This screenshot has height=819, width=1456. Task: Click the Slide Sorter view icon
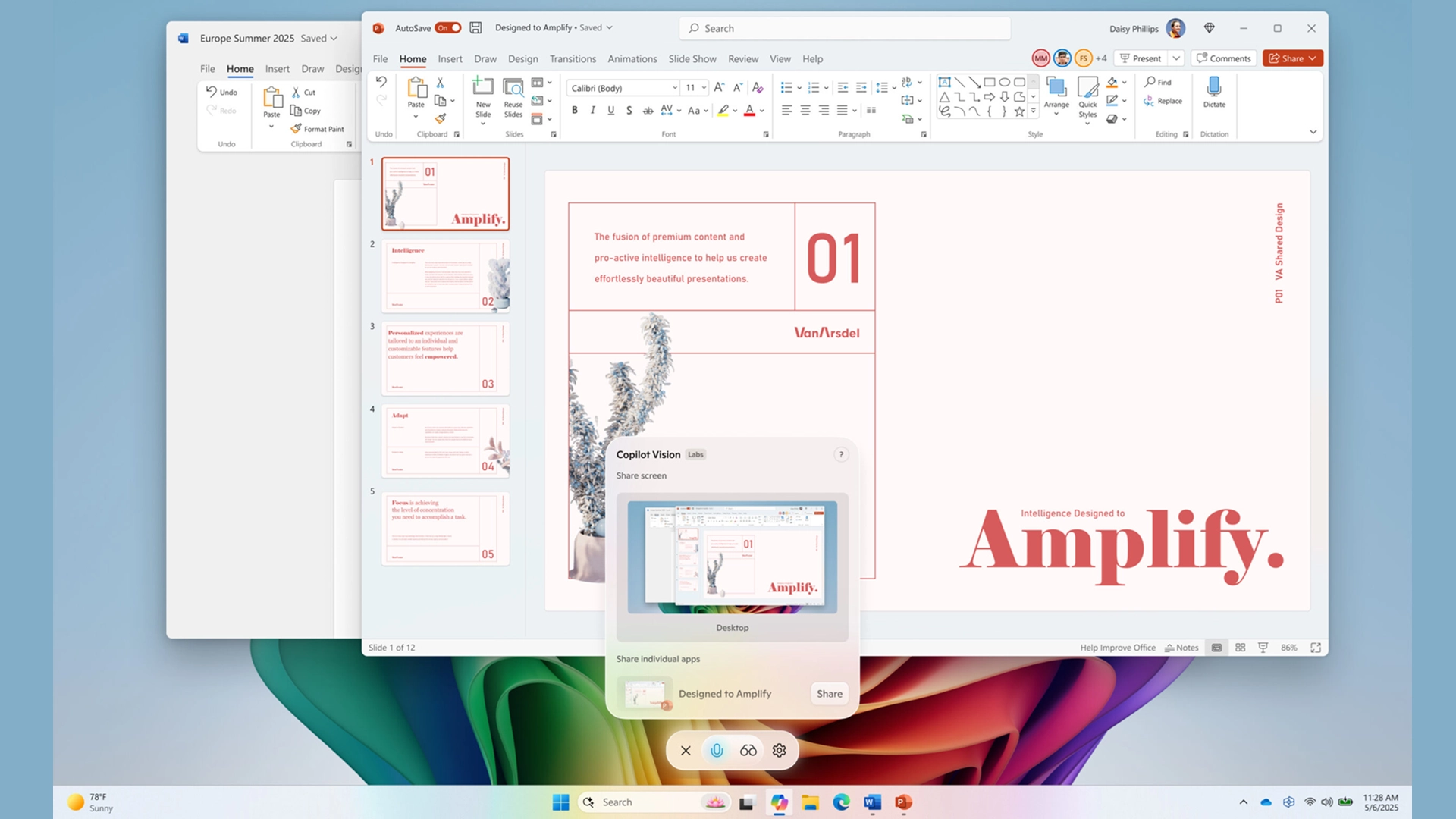[1240, 648]
